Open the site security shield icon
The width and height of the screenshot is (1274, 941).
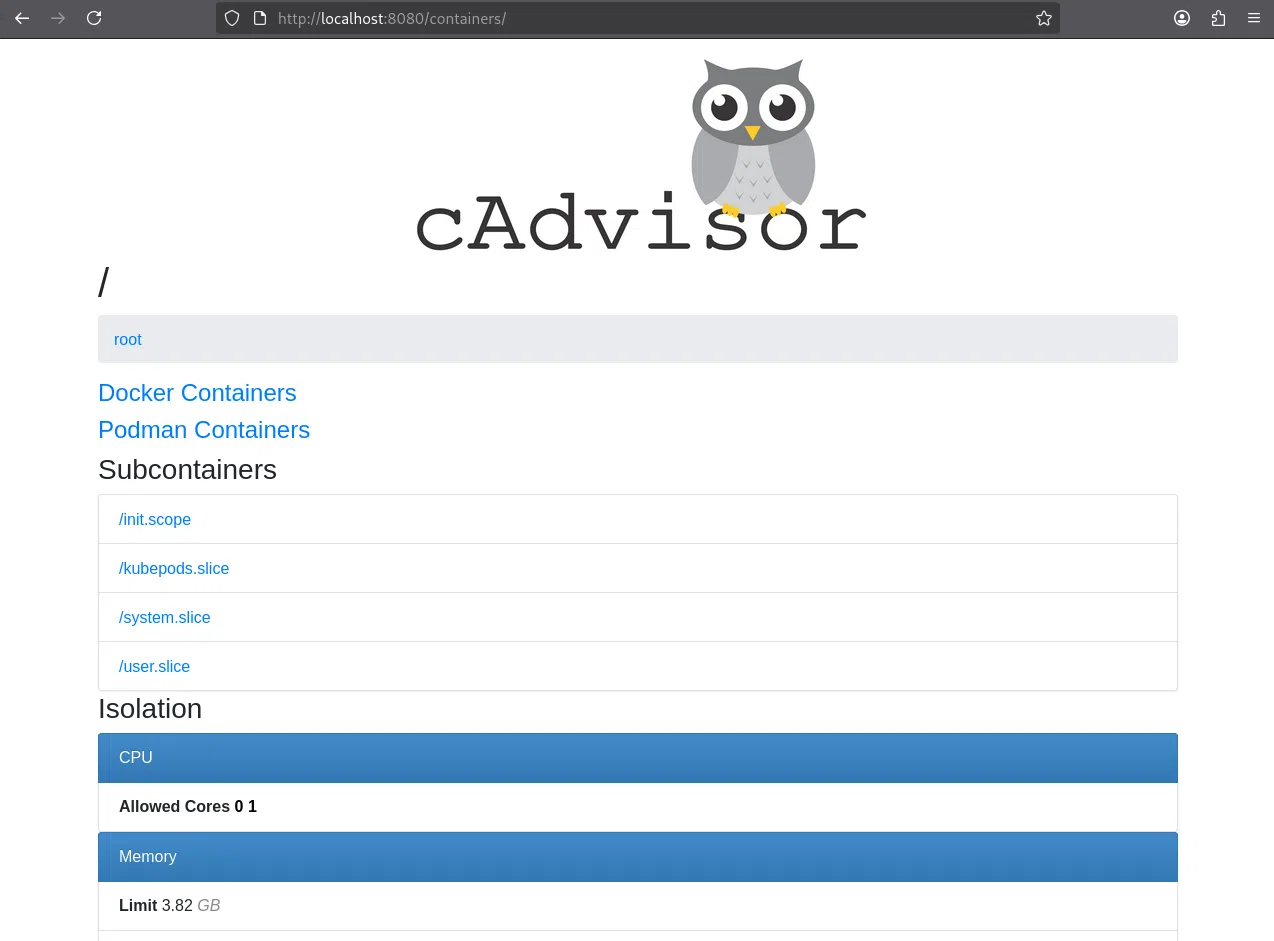click(x=232, y=18)
